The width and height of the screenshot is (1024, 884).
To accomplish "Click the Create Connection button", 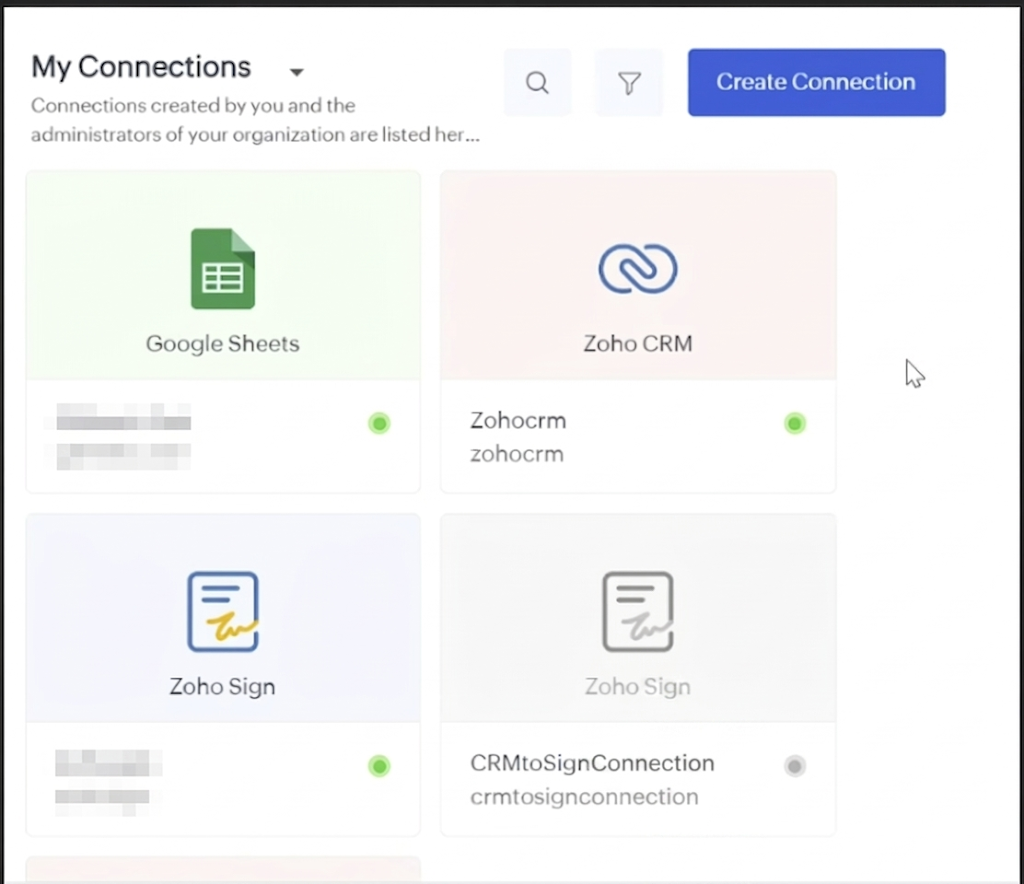I will [x=816, y=82].
